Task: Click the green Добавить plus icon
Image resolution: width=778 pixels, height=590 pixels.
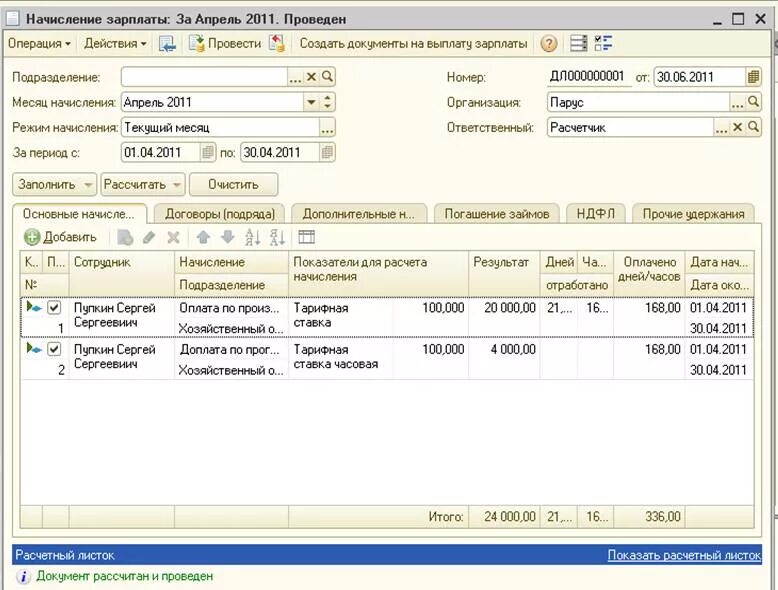Action: [x=32, y=237]
